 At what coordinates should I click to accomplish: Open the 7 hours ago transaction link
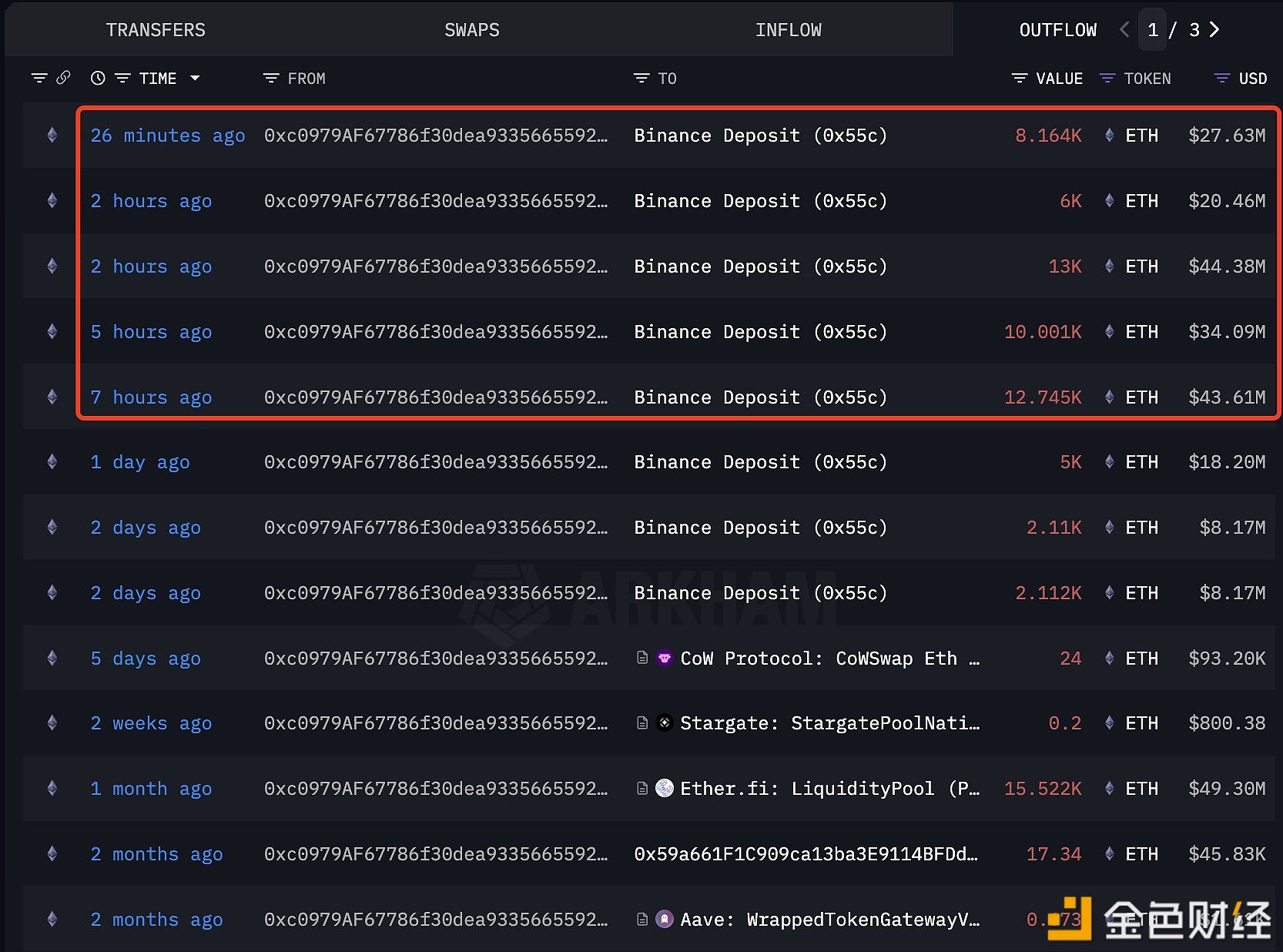pos(151,397)
